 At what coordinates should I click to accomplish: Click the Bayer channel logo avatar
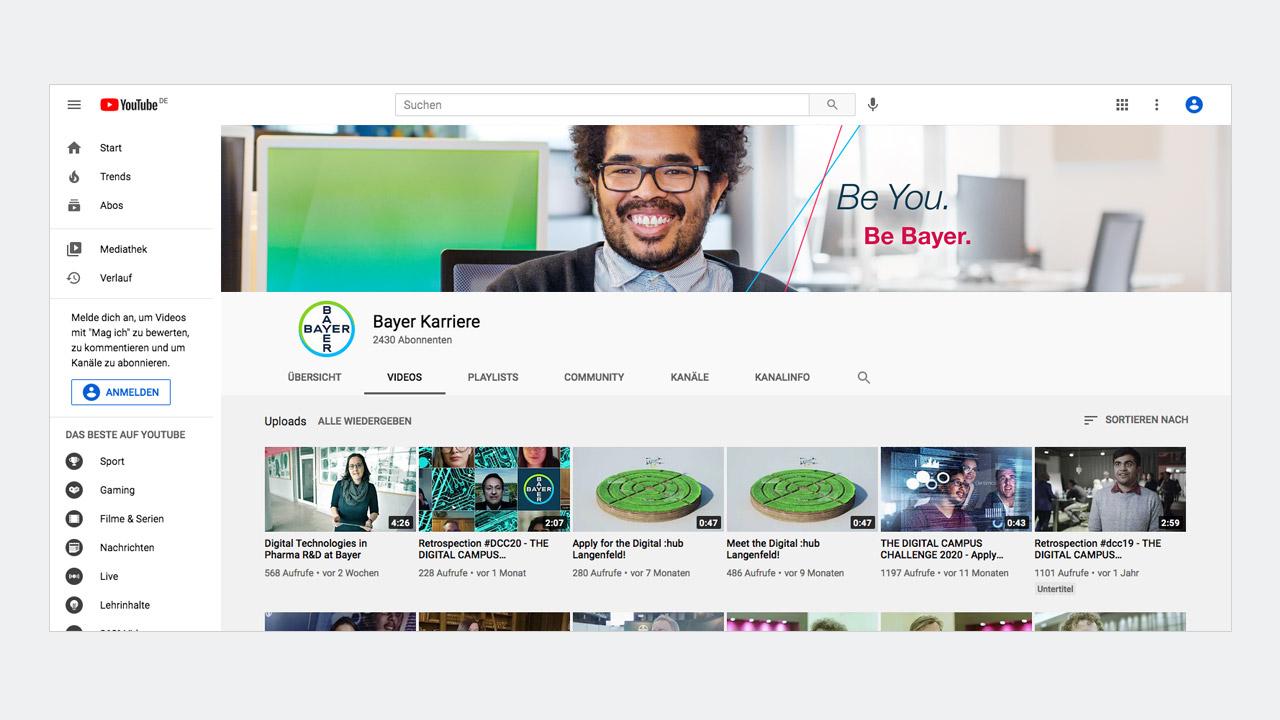(327, 329)
